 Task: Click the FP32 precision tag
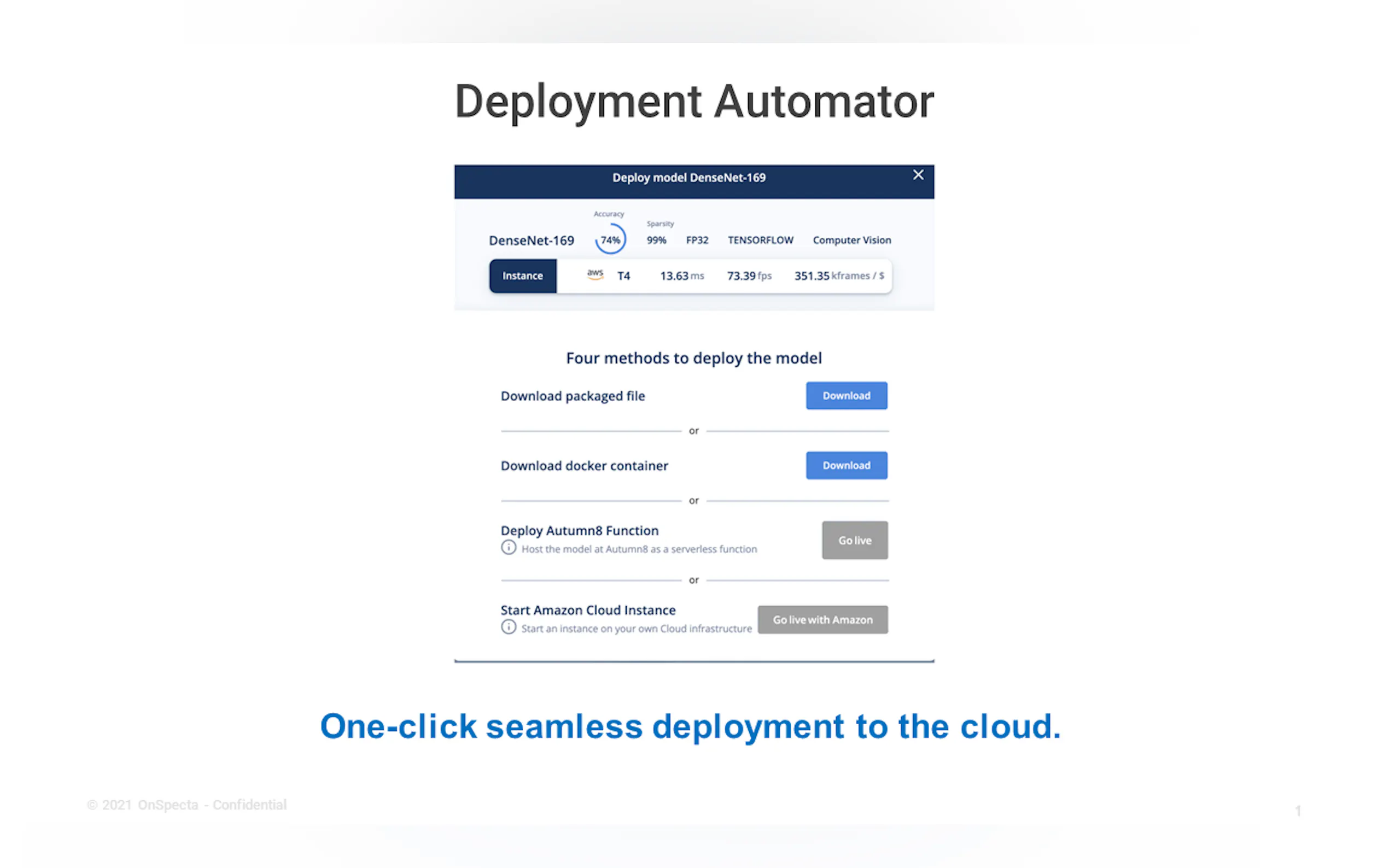tap(697, 240)
